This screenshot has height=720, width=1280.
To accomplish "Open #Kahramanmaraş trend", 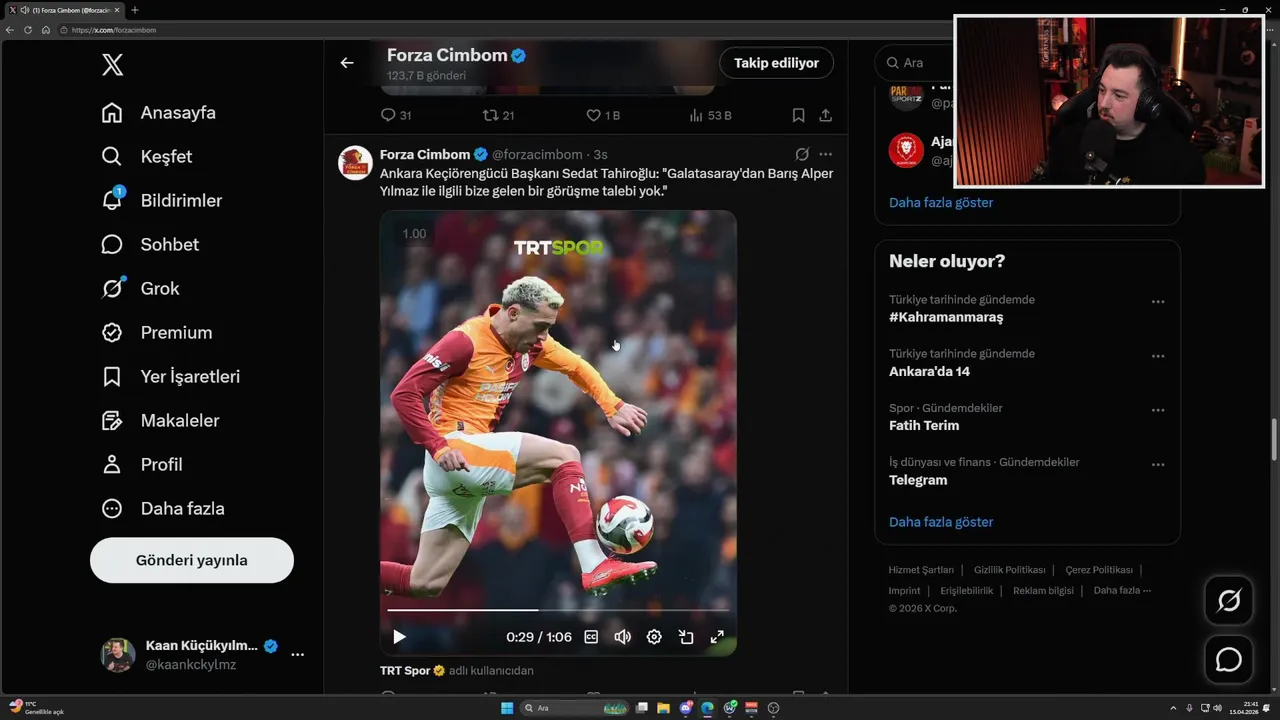I will [946, 317].
